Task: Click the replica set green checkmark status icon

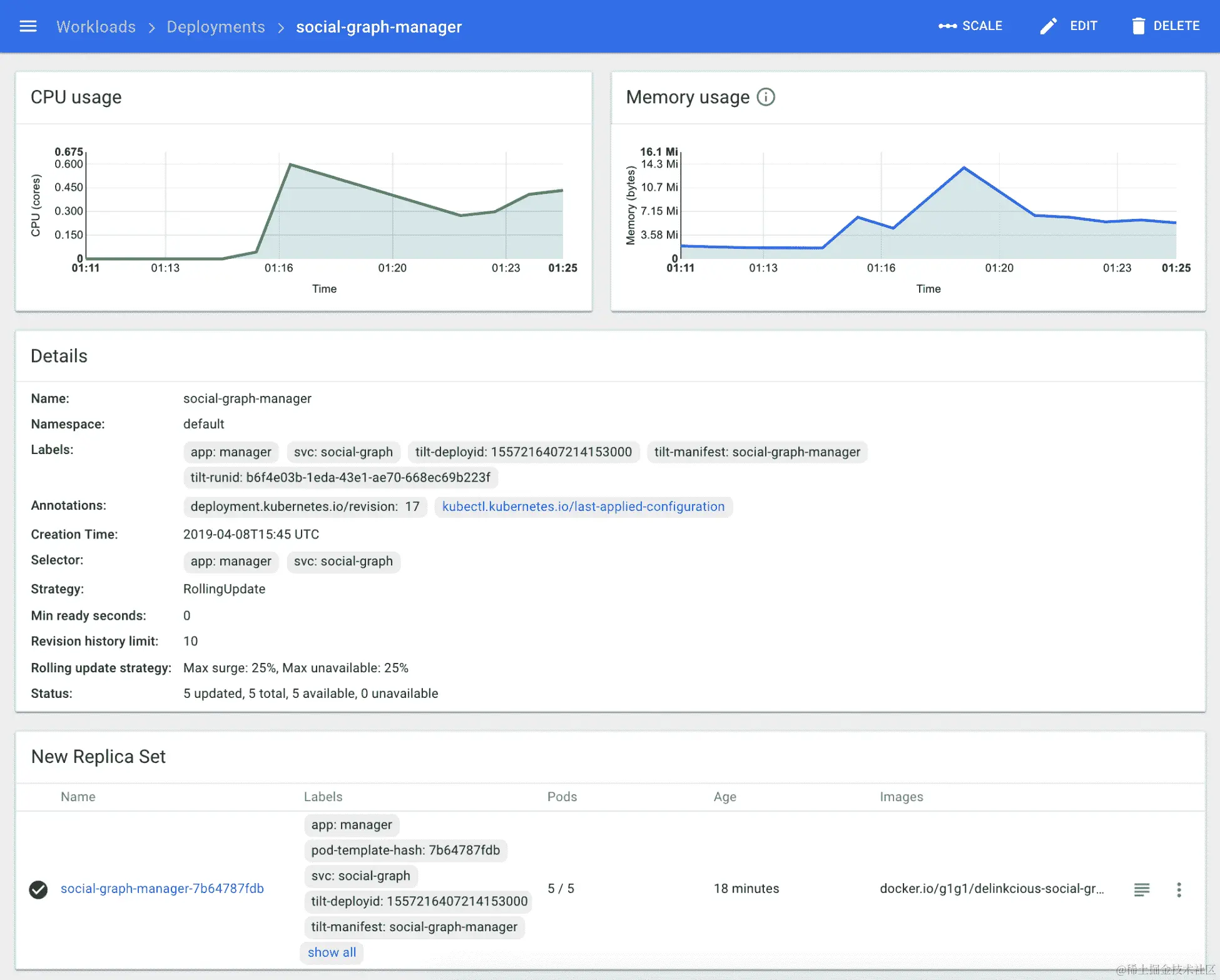Action: 38,889
